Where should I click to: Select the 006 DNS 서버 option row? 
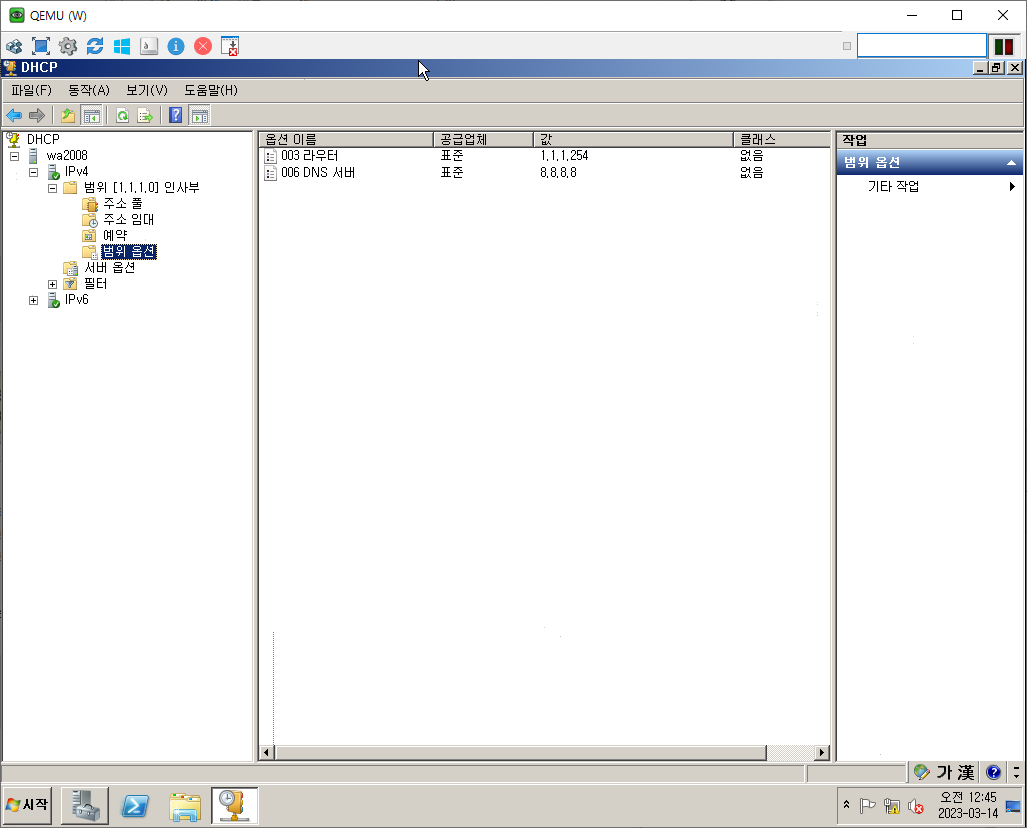(318, 173)
